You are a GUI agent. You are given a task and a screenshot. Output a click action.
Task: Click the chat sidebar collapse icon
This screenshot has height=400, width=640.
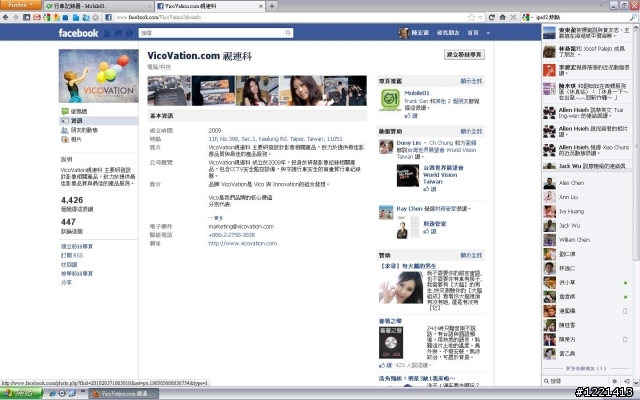[x=627, y=381]
